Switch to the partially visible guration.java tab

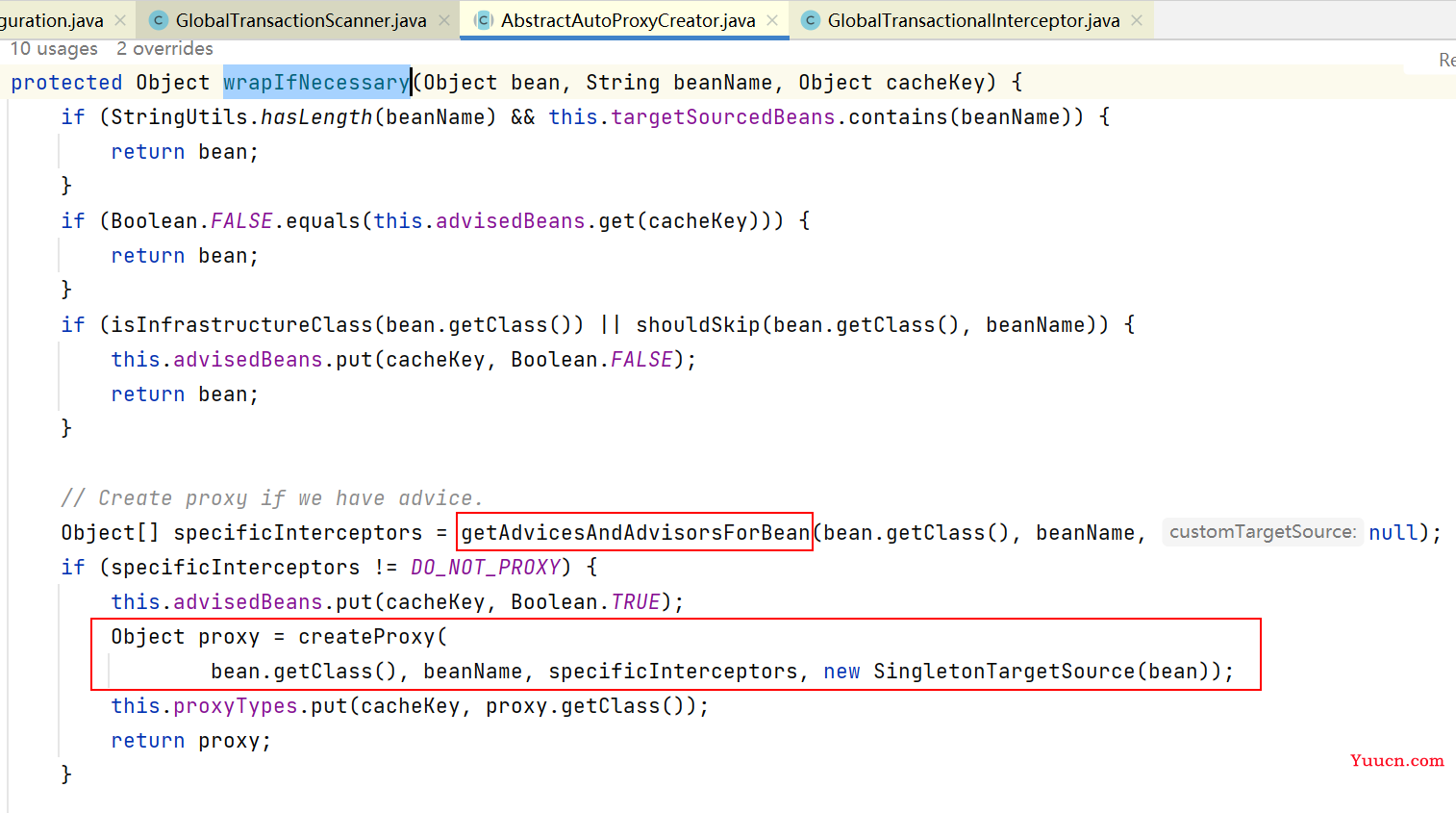click(x=52, y=20)
